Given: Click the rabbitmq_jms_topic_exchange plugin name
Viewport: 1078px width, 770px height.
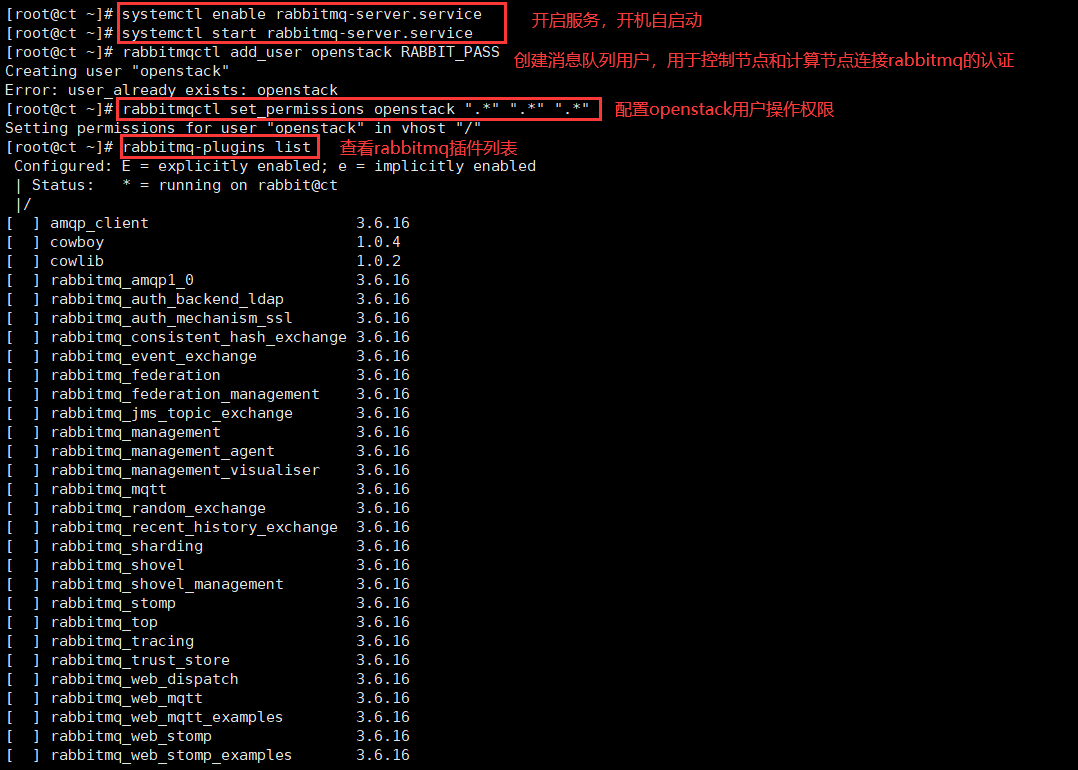Looking at the screenshot, I should pos(171,413).
